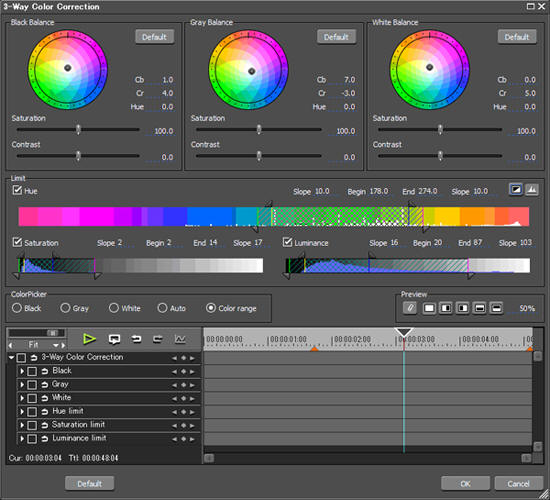Click the paperclip icon in Preview section
This screenshot has height=500, width=550.
[410, 308]
